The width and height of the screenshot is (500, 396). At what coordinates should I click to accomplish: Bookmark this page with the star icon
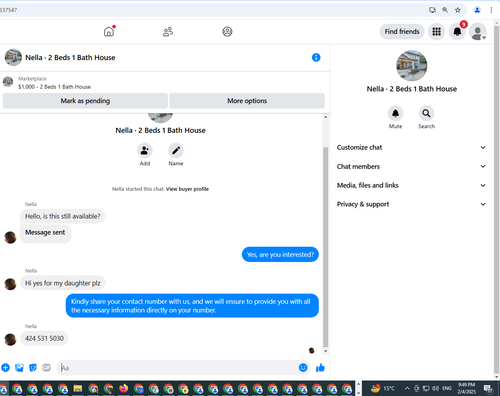[458, 10]
